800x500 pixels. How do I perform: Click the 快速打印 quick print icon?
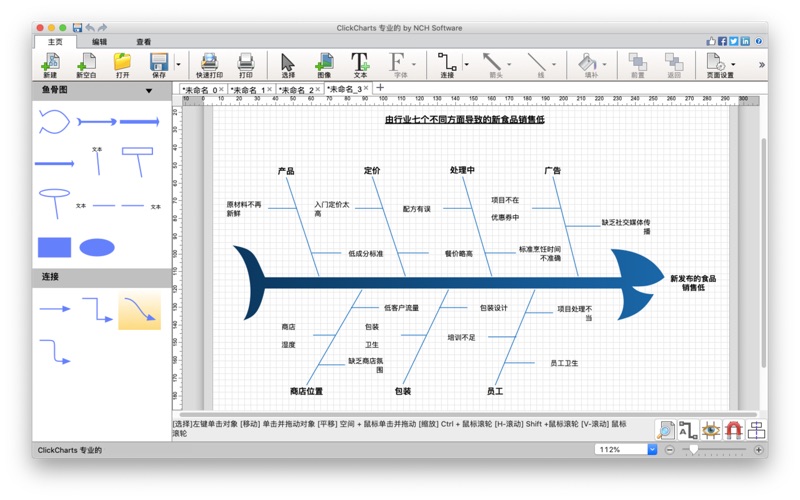(209, 65)
